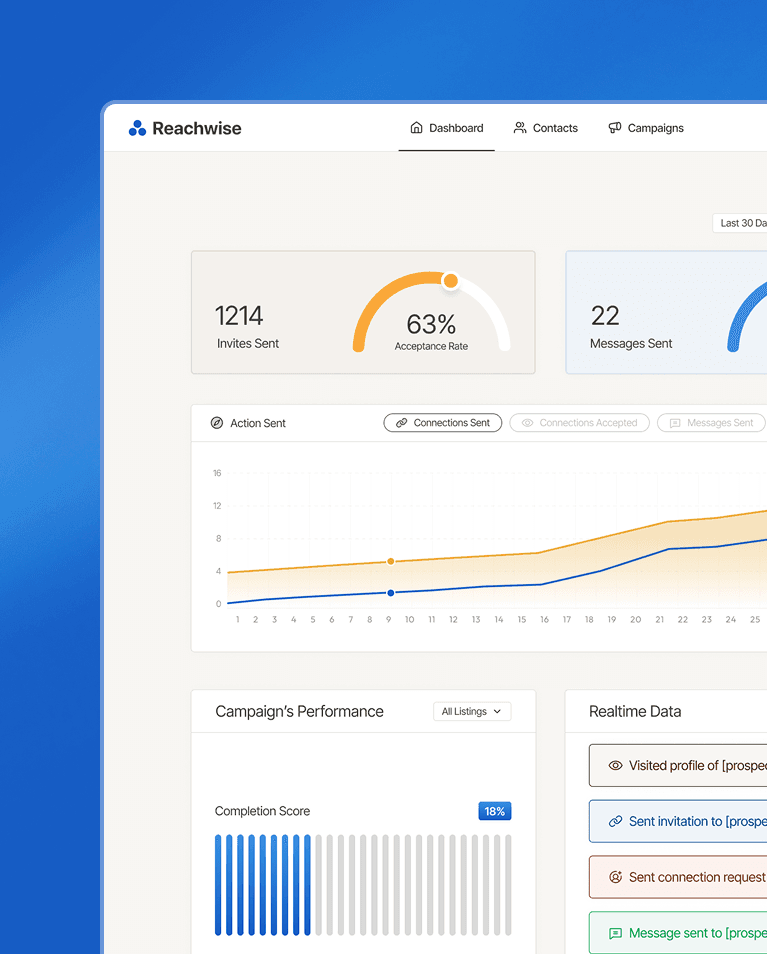
Task: Toggle the Connections Sent chart filter
Action: pos(442,423)
